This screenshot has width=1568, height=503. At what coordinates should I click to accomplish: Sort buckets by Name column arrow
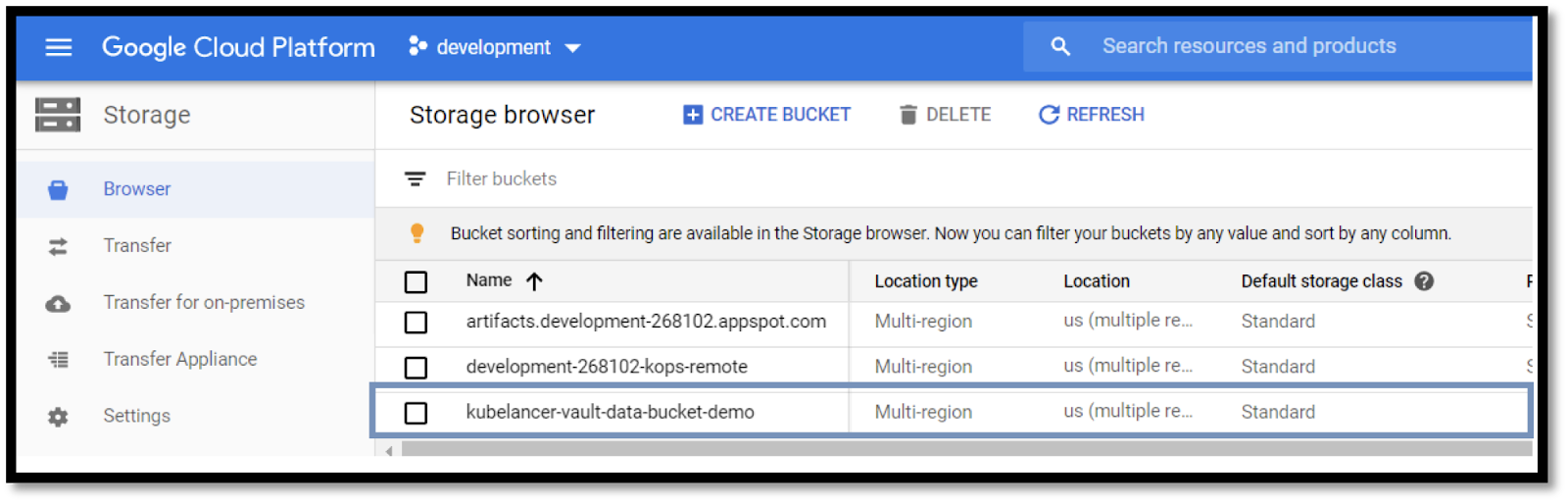534,282
